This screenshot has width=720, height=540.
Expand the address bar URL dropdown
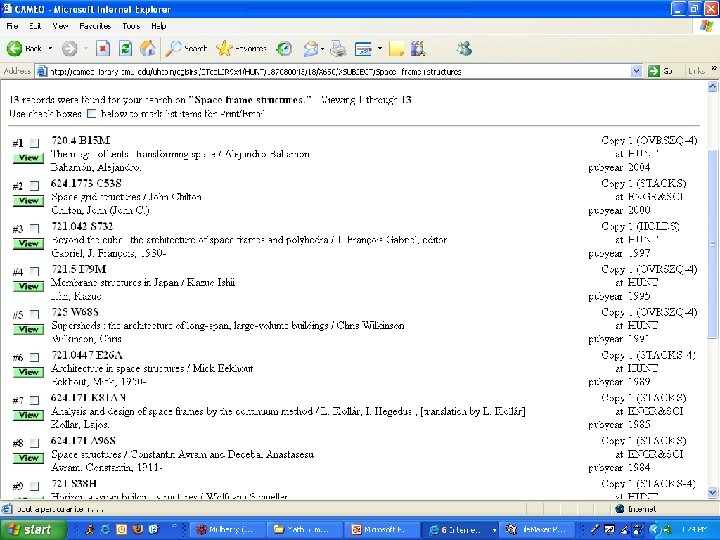(x=636, y=71)
